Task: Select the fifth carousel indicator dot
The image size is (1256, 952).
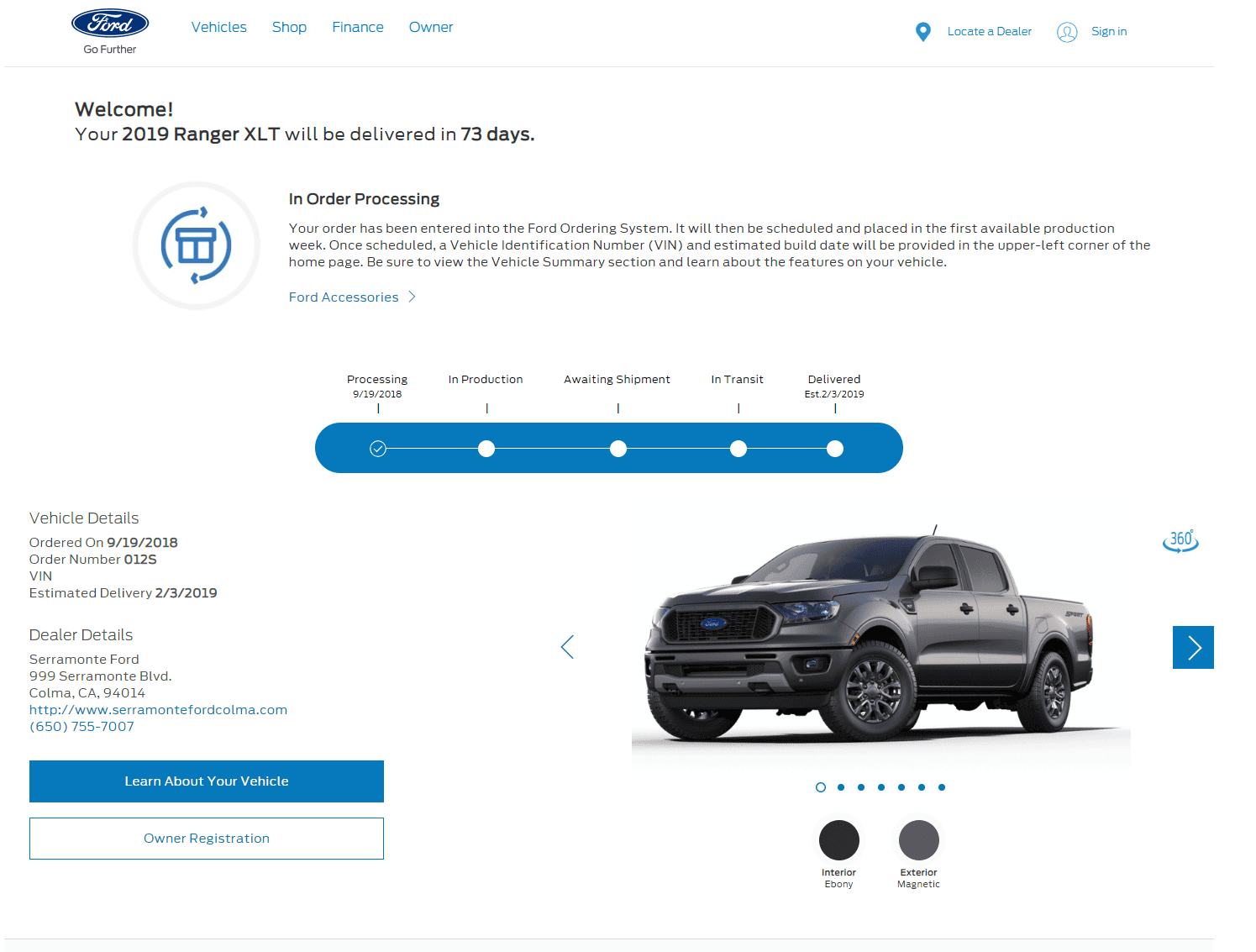Action: [901, 787]
